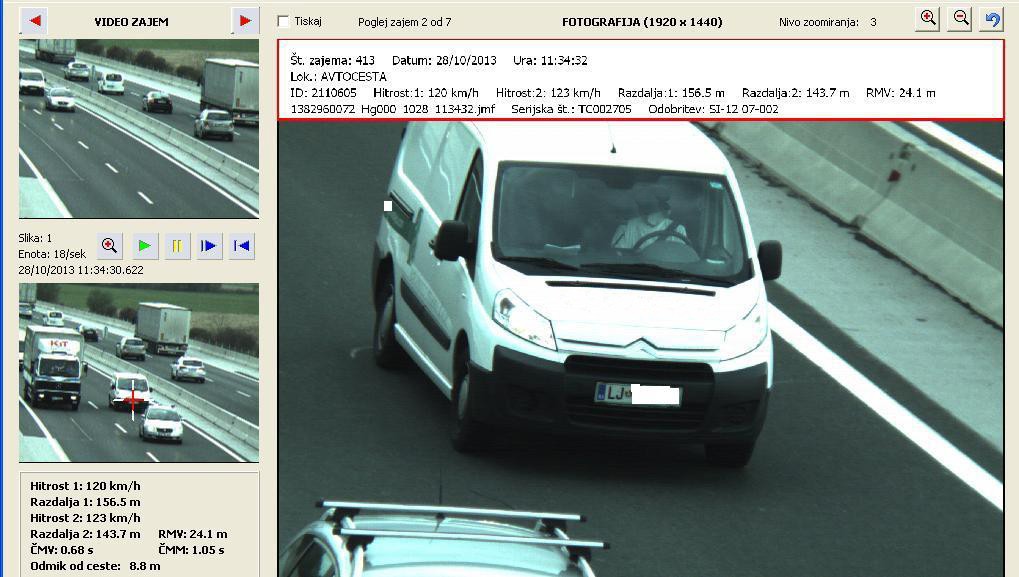Click the file name ending in 113432.jmf
The height and width of the screenshot is (577, 1019).
[393, 109]
